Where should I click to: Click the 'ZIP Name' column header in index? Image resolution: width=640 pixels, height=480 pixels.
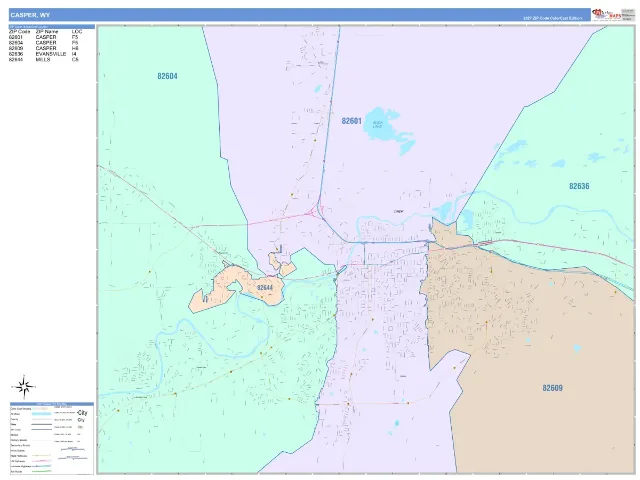tap(47, 31)
